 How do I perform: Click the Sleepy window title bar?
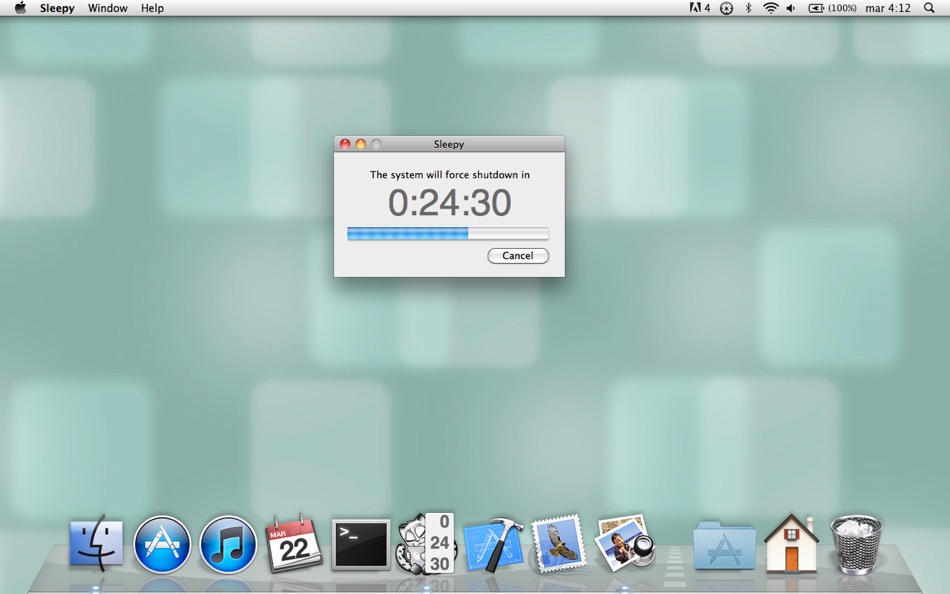449,144
